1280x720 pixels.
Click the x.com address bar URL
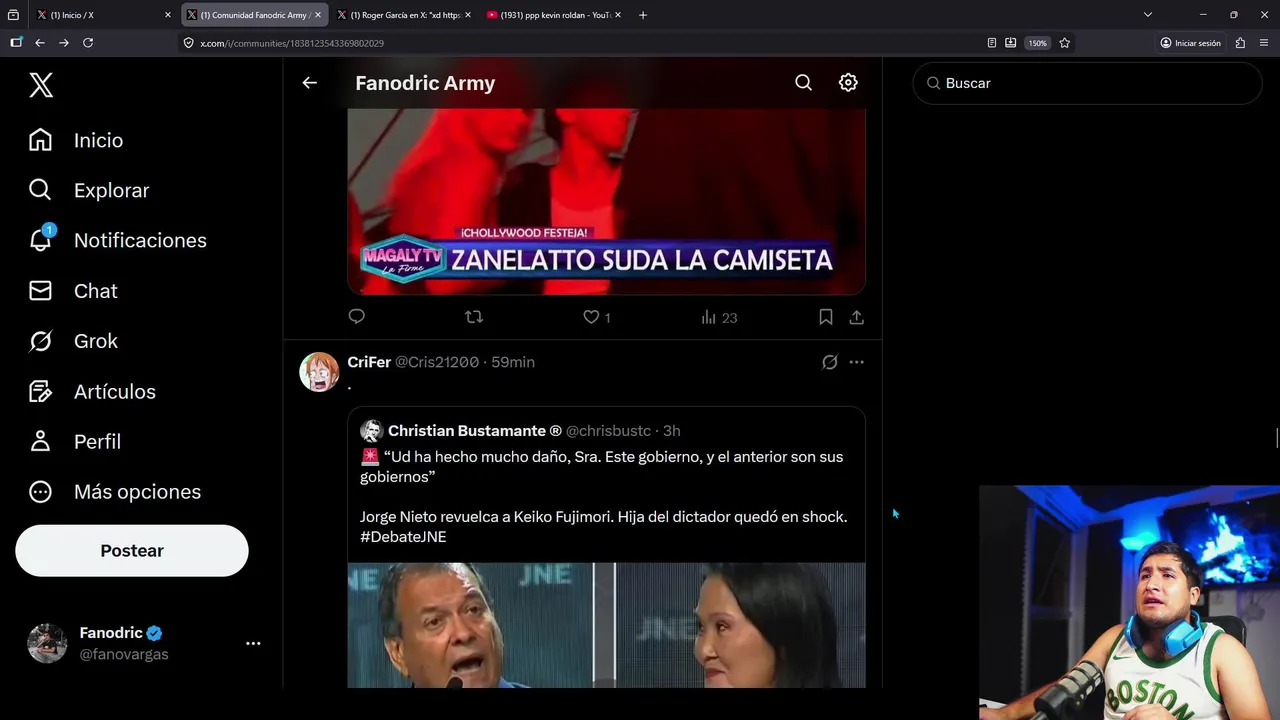292,43
